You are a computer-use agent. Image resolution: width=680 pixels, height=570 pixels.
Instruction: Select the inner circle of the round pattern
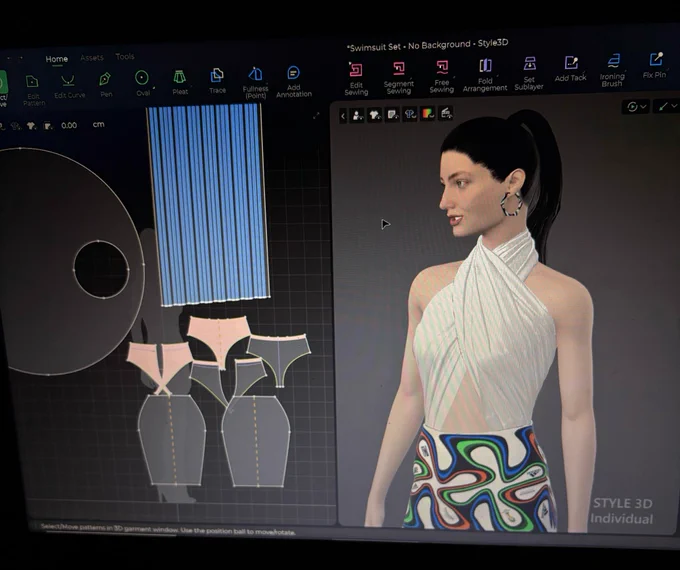[x=101, y=269]
